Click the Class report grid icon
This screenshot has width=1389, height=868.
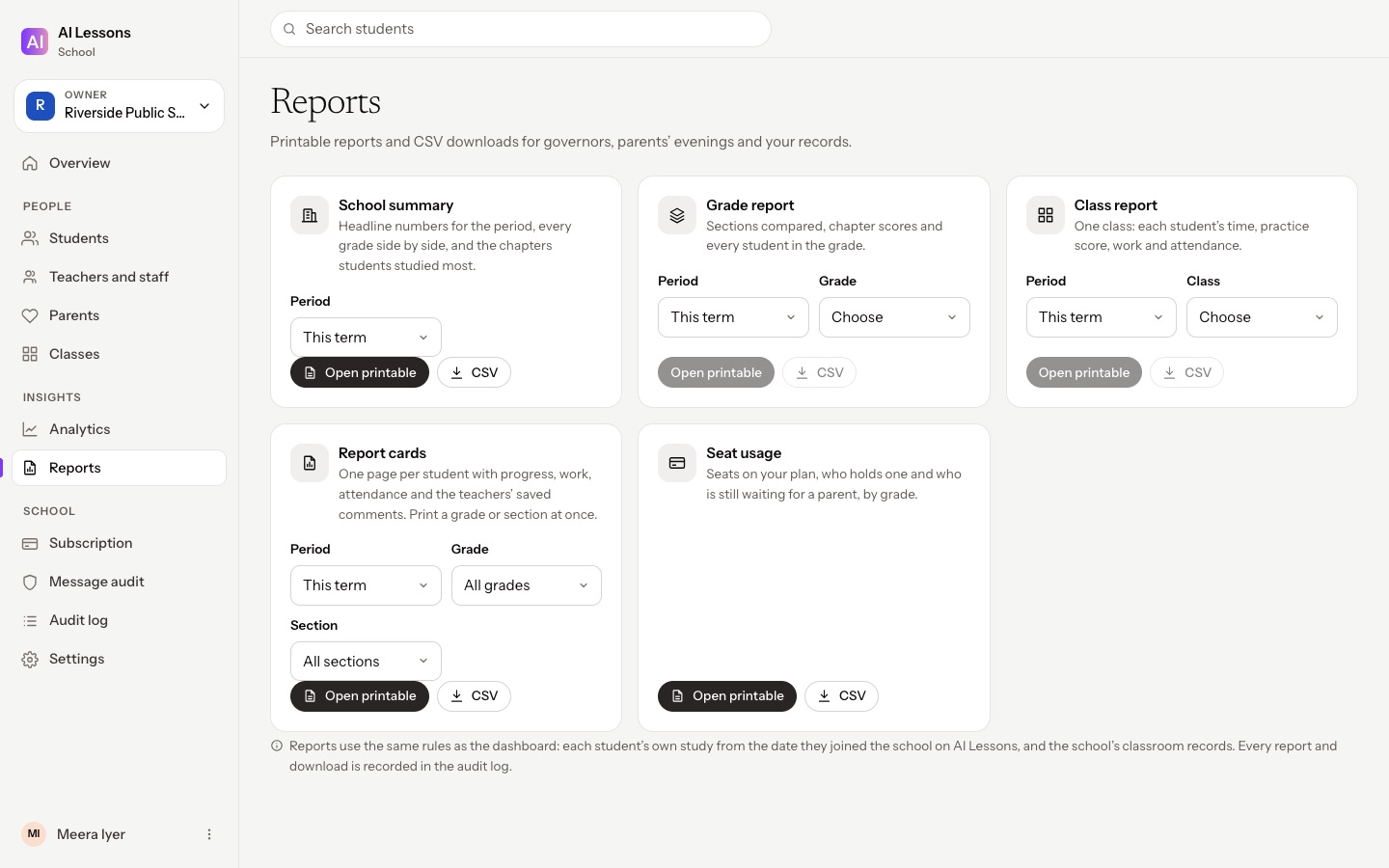[1046, 215]
